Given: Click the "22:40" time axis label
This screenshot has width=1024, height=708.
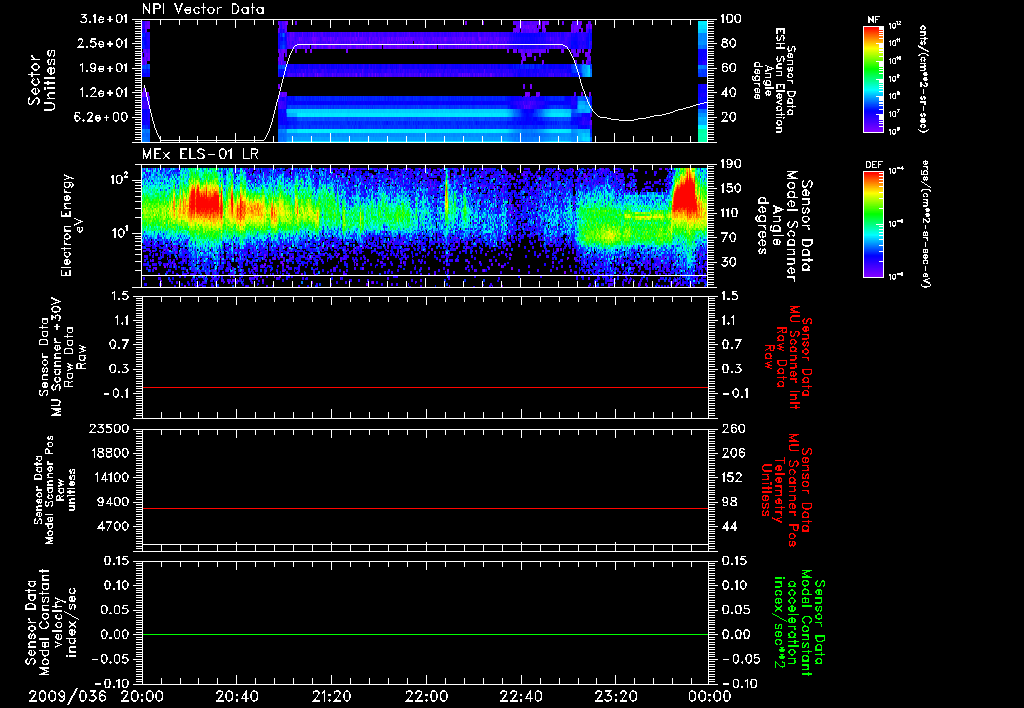Looking at the screenshot, I should 520,696.
